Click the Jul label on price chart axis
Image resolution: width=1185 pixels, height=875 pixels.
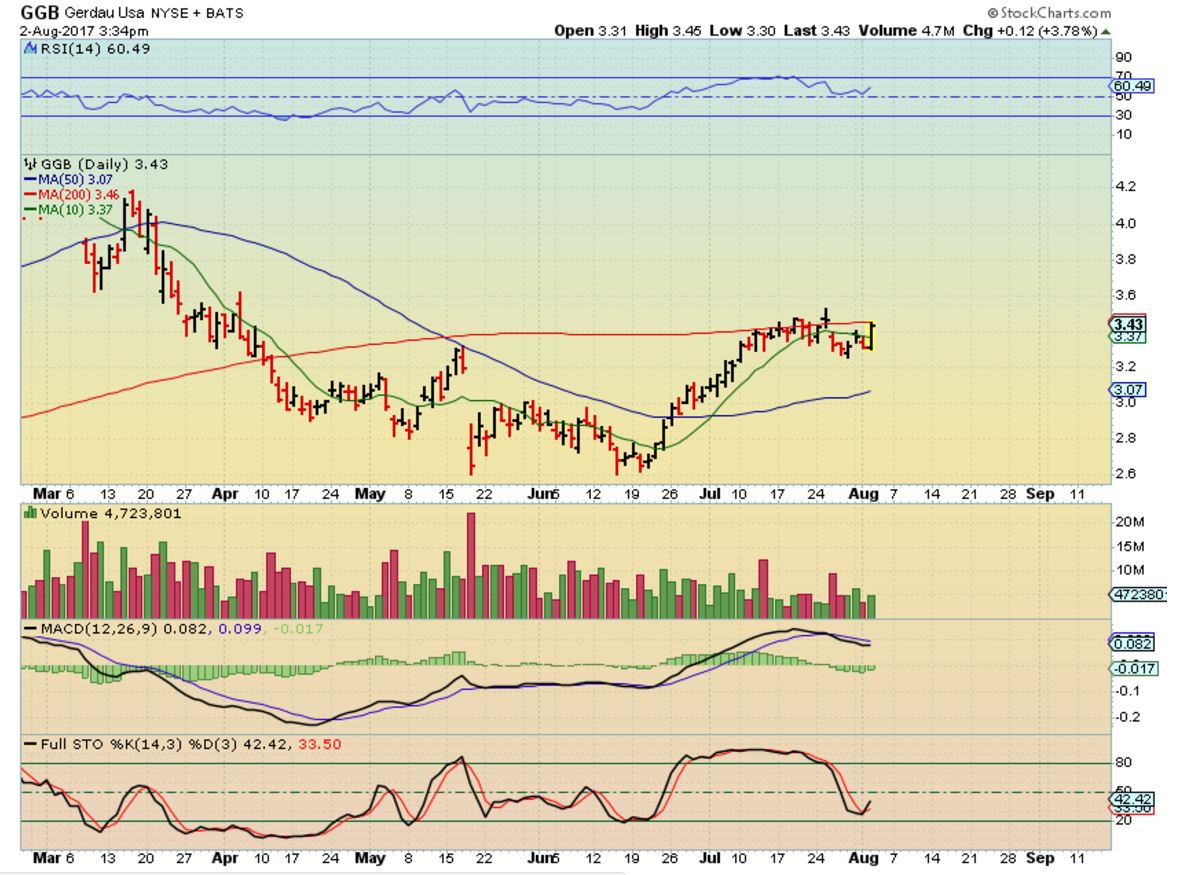point(710,493)
